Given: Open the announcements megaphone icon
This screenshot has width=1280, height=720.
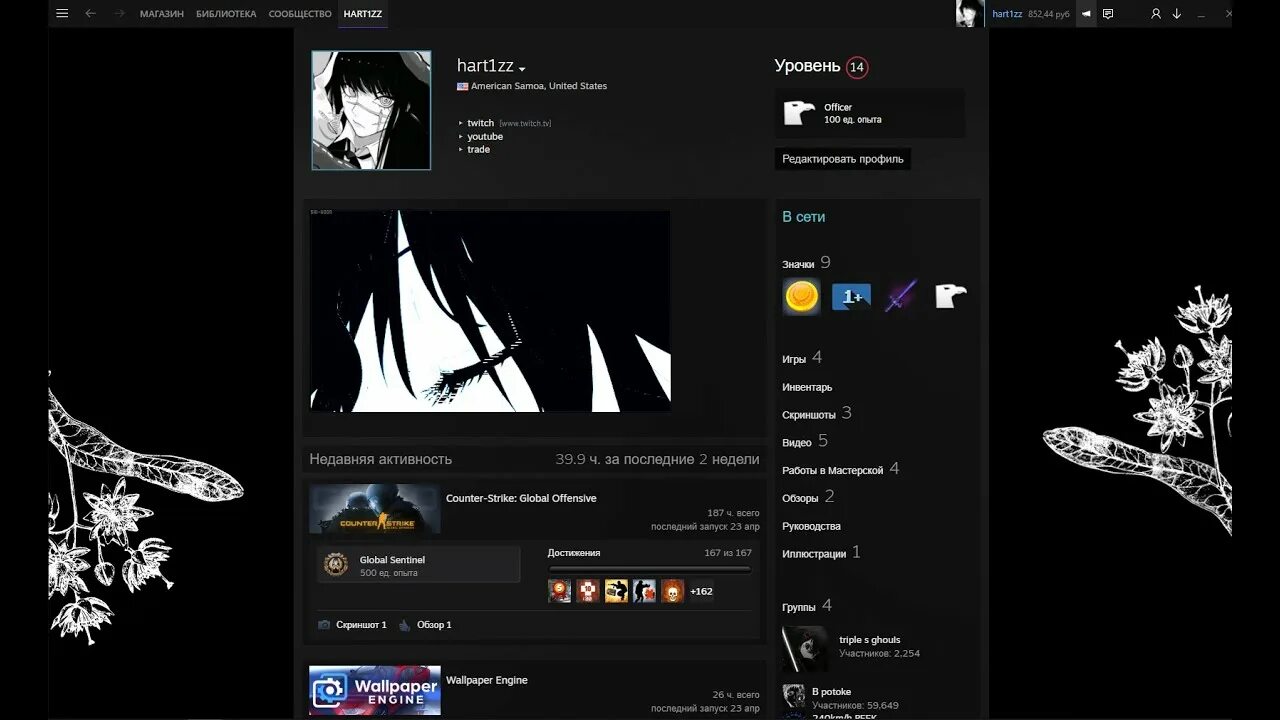Looking at the screenshot, I should point(1086,14).
